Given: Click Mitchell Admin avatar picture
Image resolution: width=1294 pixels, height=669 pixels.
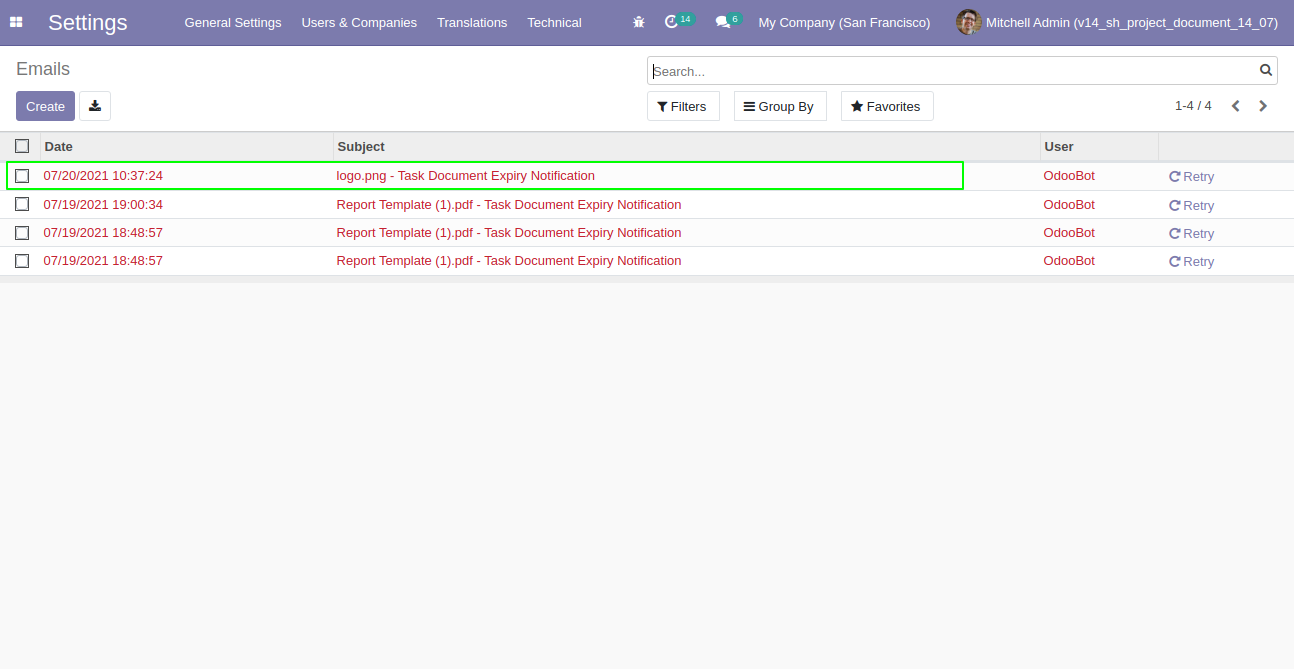Looking at the screenshot, I should [x=968, y=22].
